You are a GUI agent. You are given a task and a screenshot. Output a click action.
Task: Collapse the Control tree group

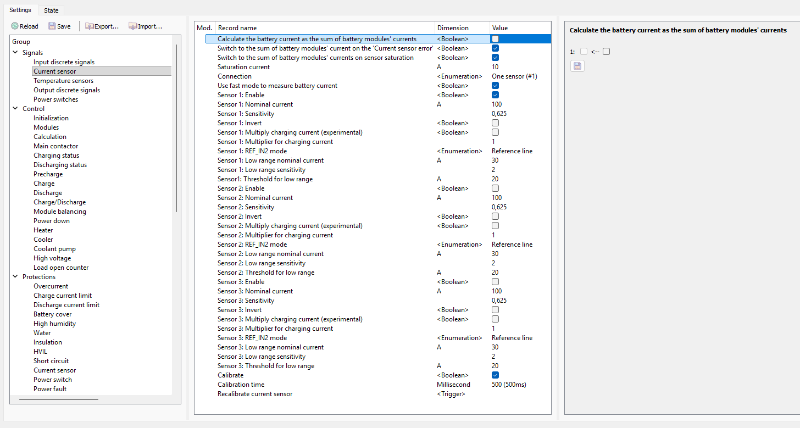[15, 109]
